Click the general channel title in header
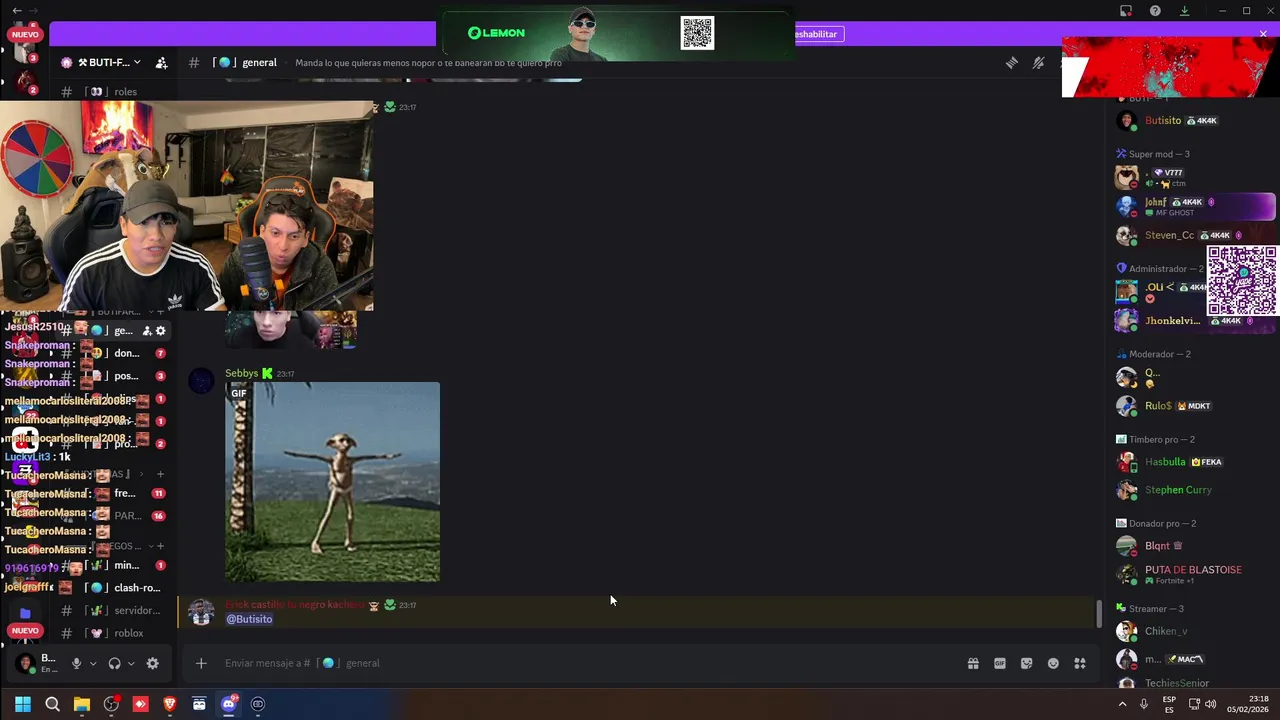Image resolution: width=1280 pixels, height=720 pixels. tap(259, 62)
